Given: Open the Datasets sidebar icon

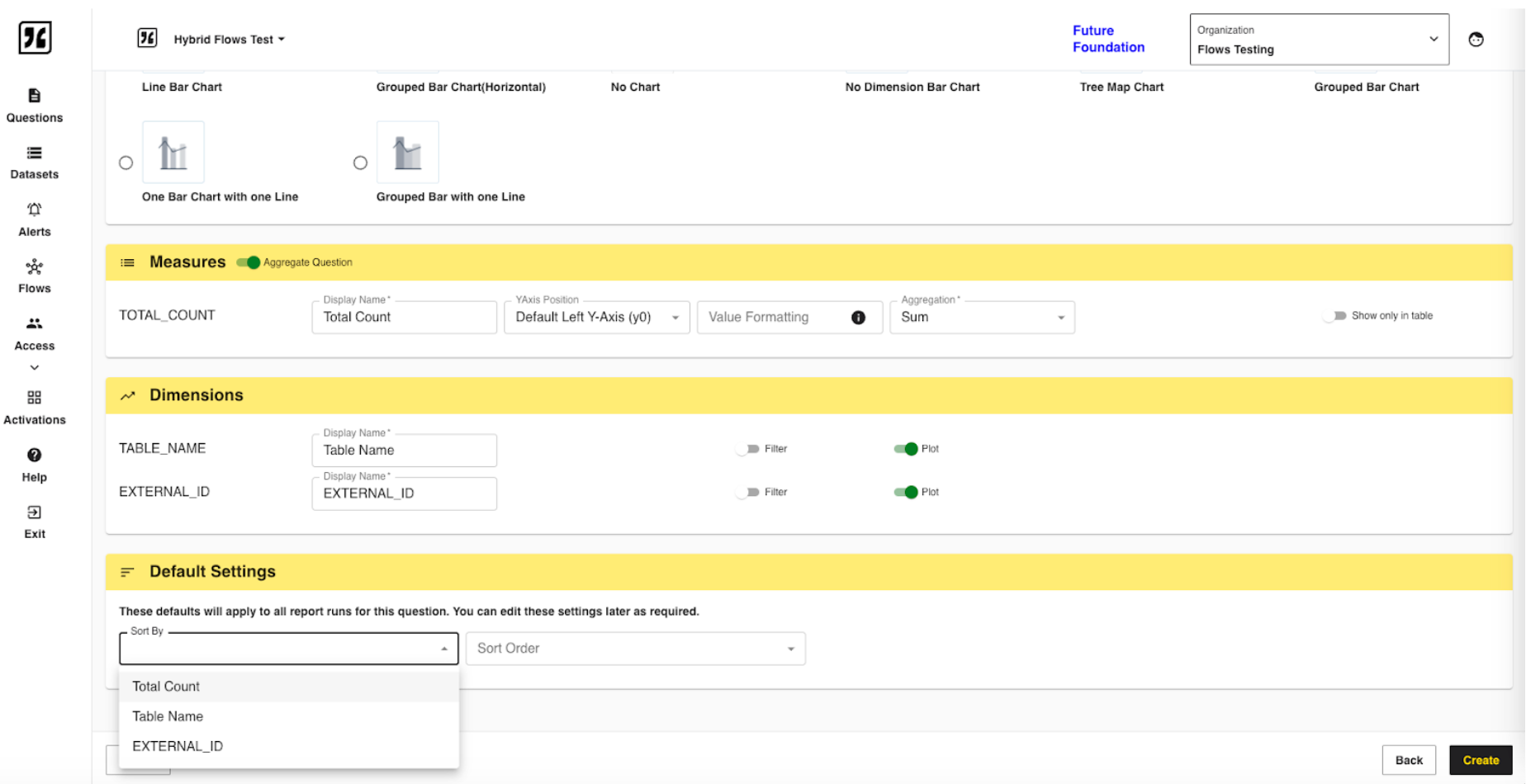Looking at the screenshot, I should (34, 153).
